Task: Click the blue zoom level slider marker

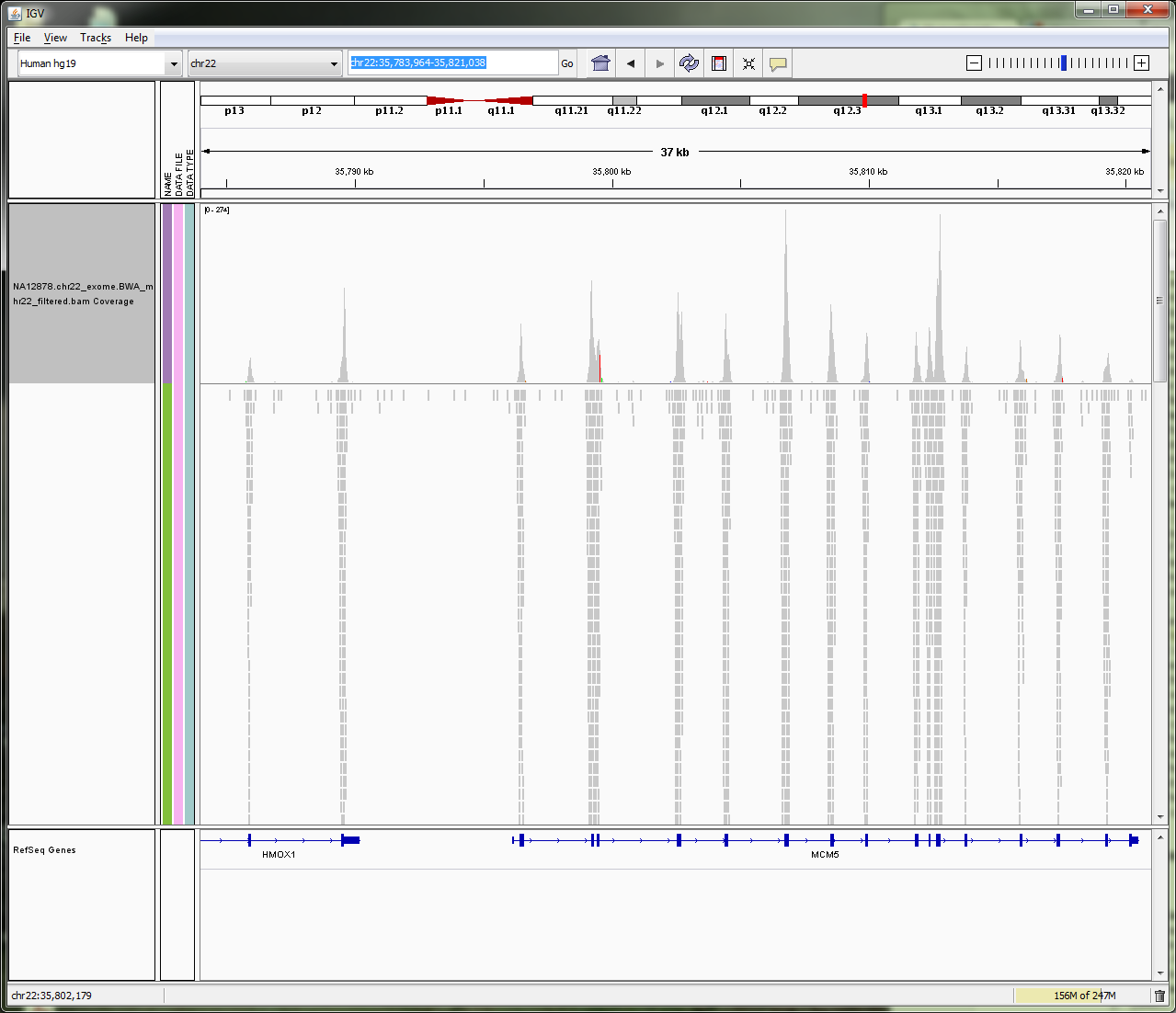Action: point(1064,63)
